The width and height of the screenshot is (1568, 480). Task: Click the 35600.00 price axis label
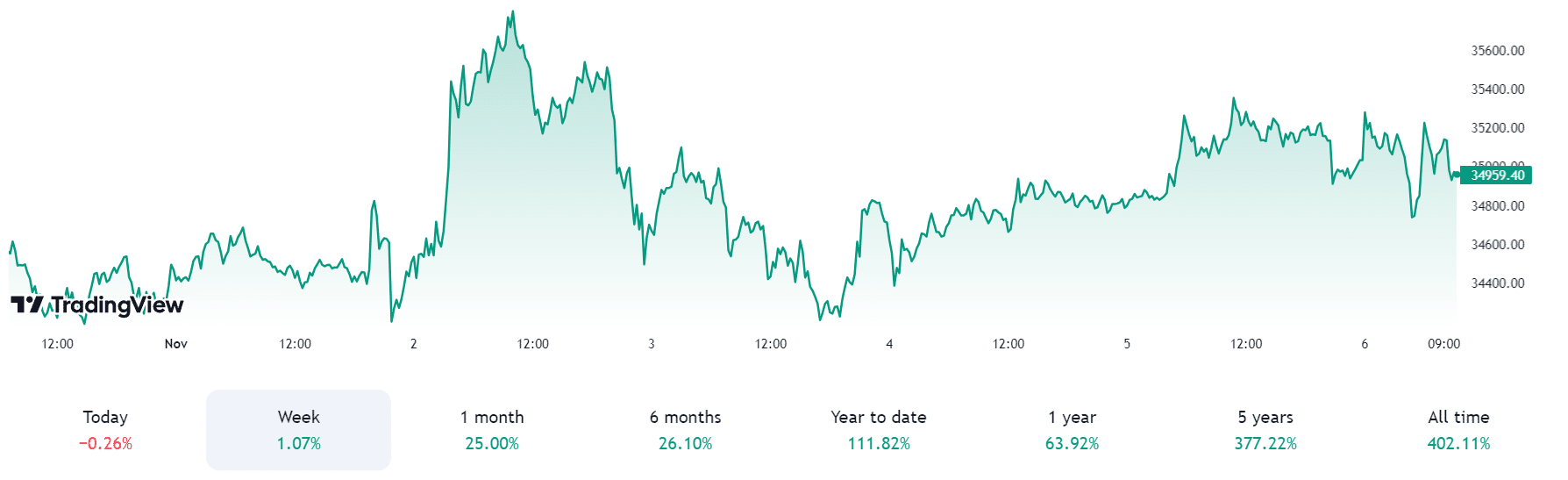(x=1498, y=51)
